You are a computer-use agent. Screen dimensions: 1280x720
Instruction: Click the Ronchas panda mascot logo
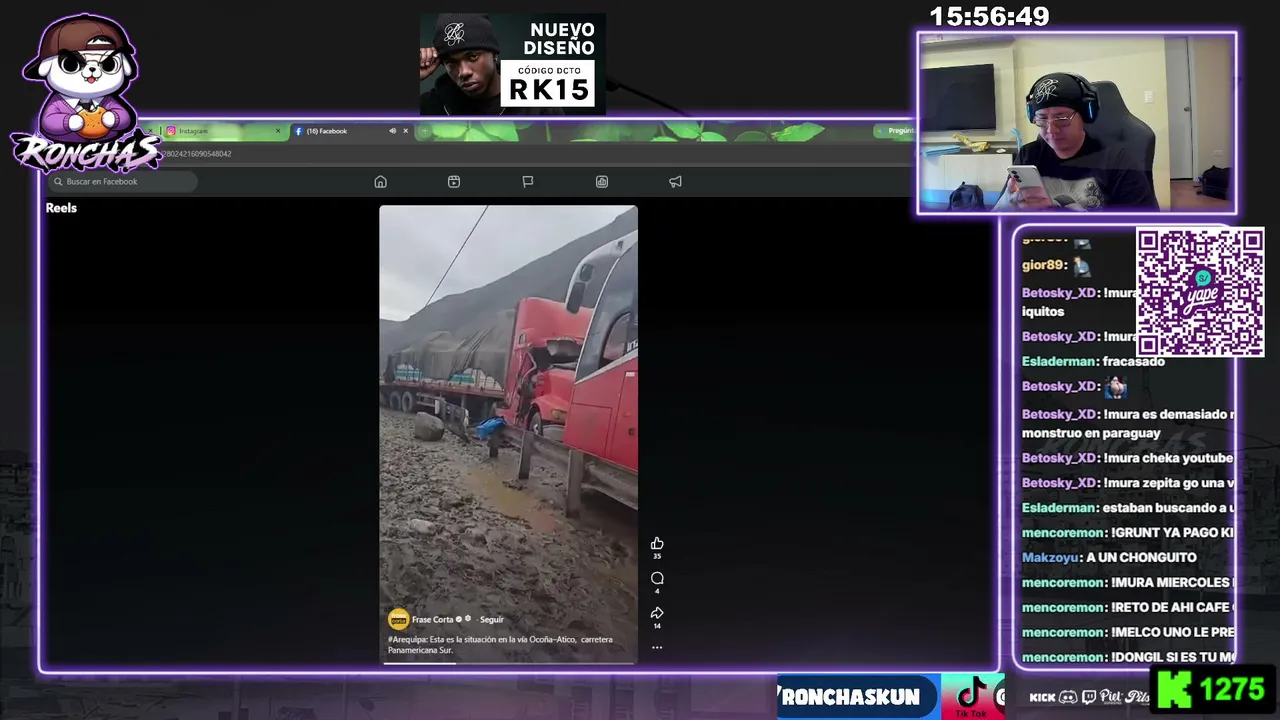coord(84,92)
